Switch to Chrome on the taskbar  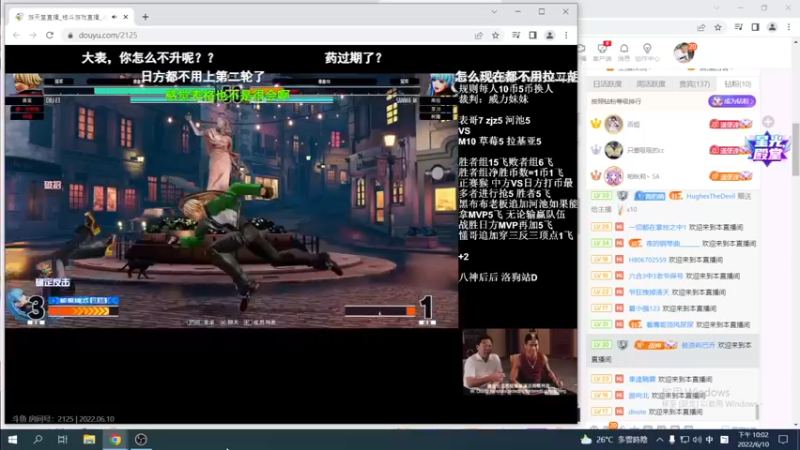115,439
